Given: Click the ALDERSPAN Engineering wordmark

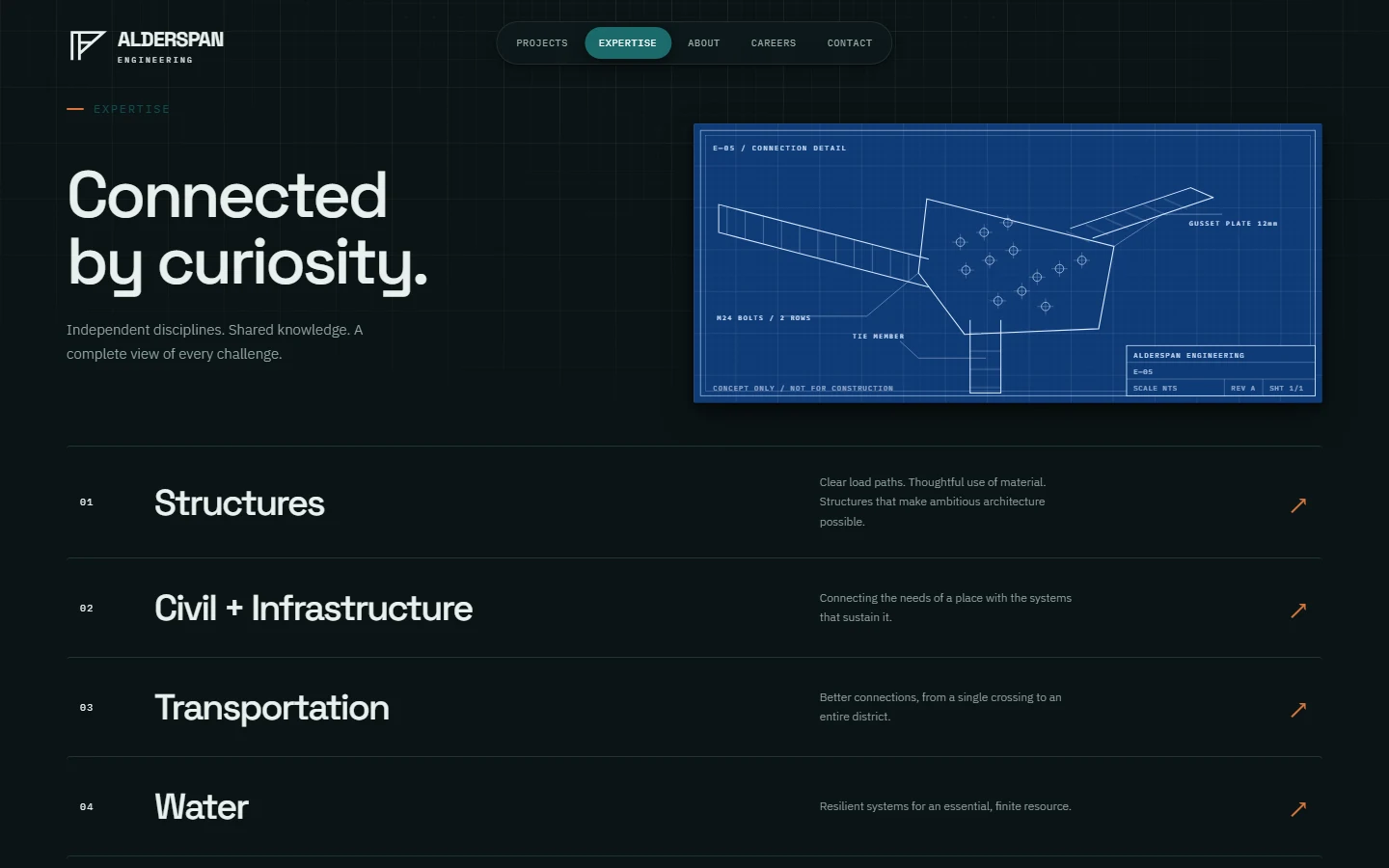Looking at the screenshot, I should (x=171, y=46).
